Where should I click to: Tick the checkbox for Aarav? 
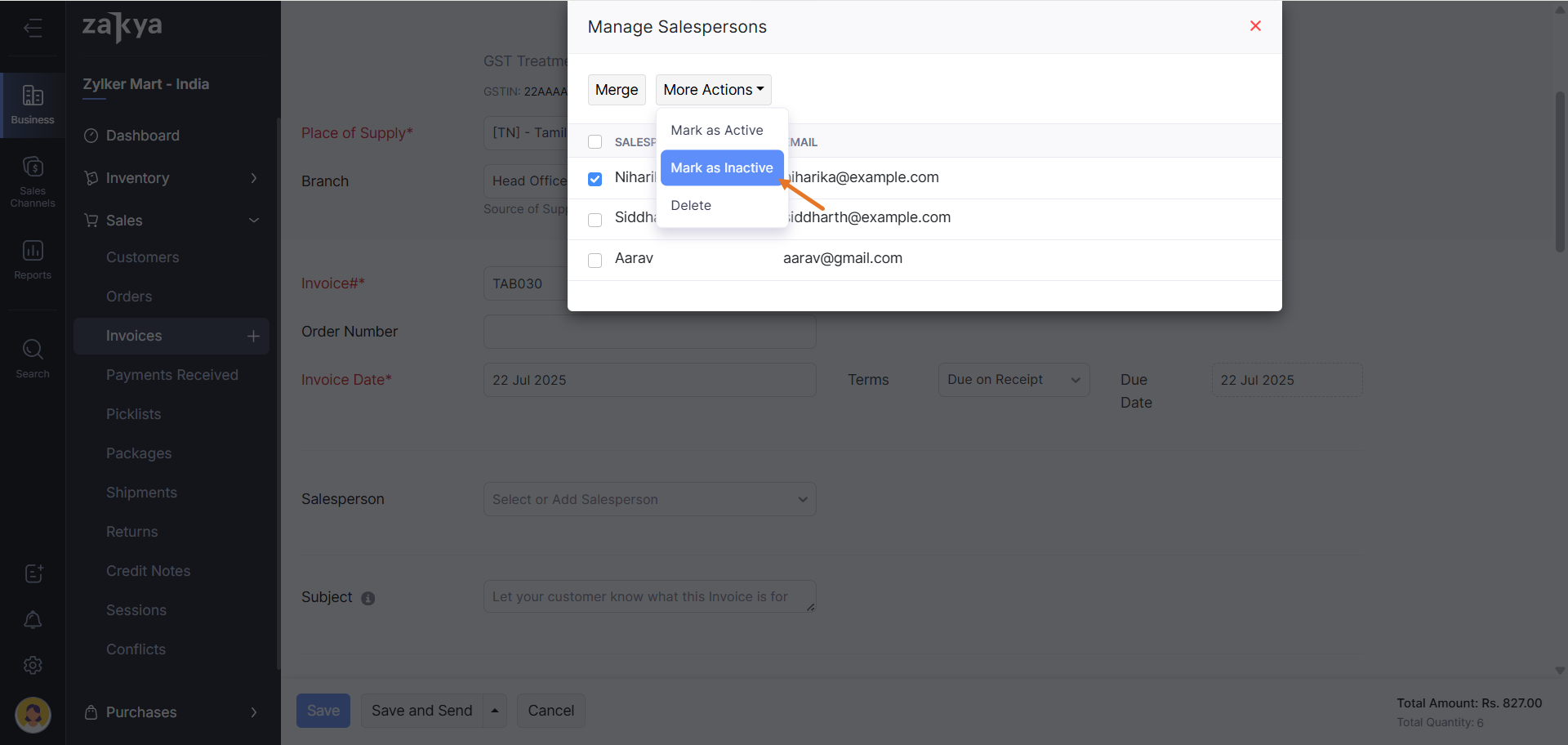595,260
